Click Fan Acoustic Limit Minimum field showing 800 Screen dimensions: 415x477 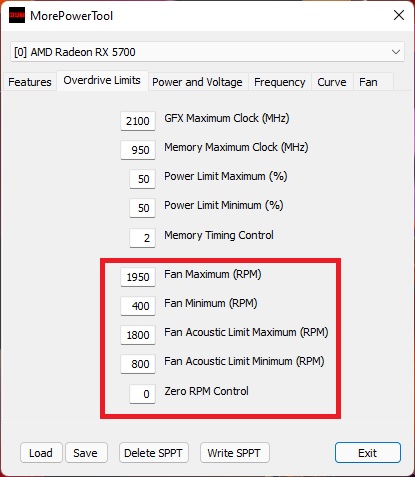pyautogui.click(x=138, y=364)
